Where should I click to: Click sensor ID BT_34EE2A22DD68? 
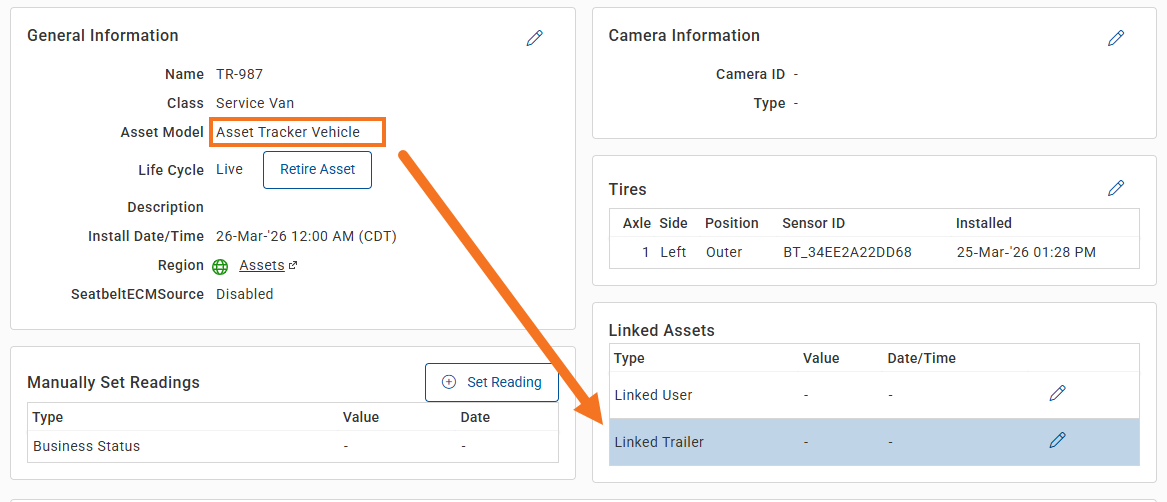847,252
